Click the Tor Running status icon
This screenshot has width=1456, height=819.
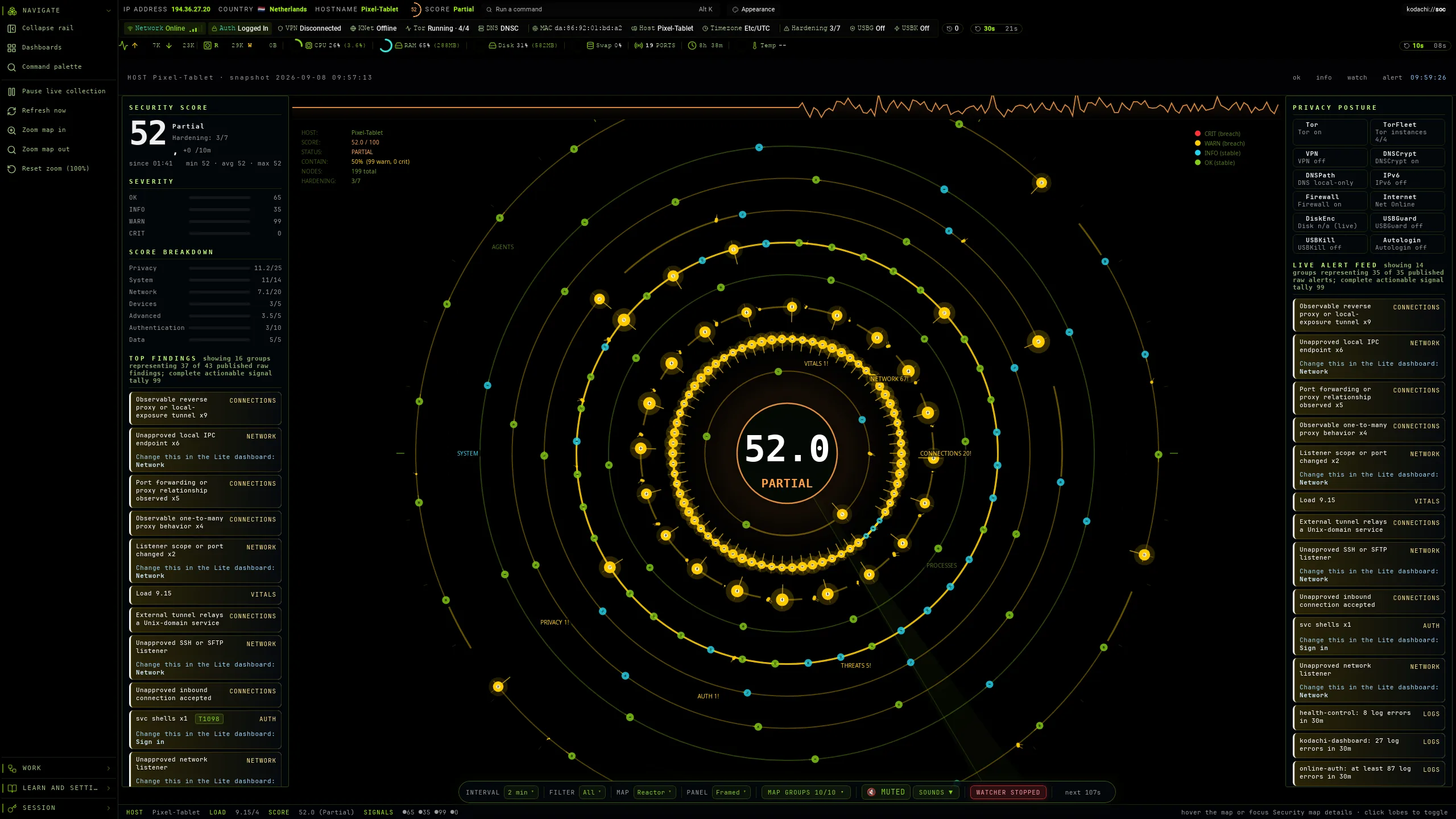408,28
